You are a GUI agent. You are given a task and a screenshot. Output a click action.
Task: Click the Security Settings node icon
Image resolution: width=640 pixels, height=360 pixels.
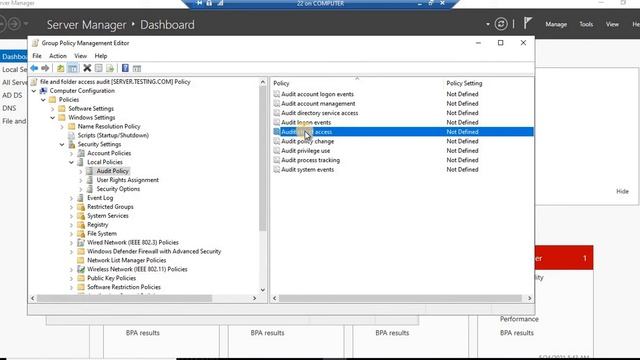pos(71,144)
